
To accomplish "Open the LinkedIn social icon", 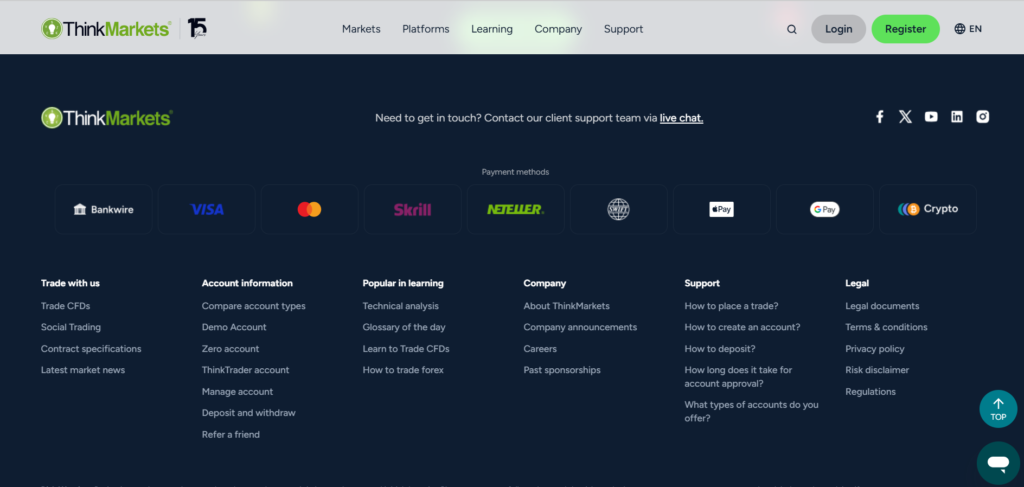I will coord(957,117).
